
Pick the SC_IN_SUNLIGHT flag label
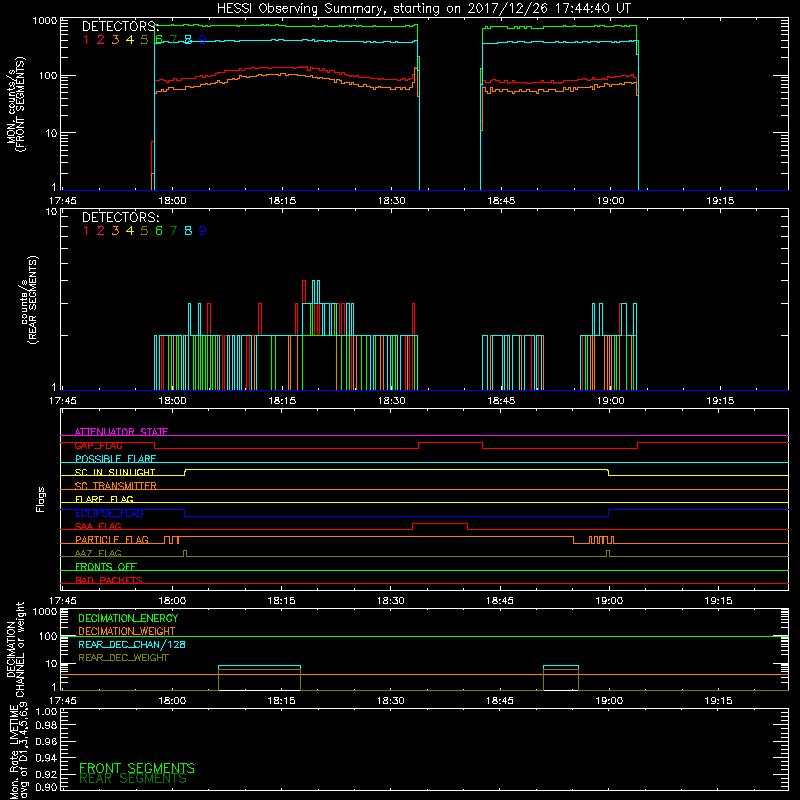[115, 472]
